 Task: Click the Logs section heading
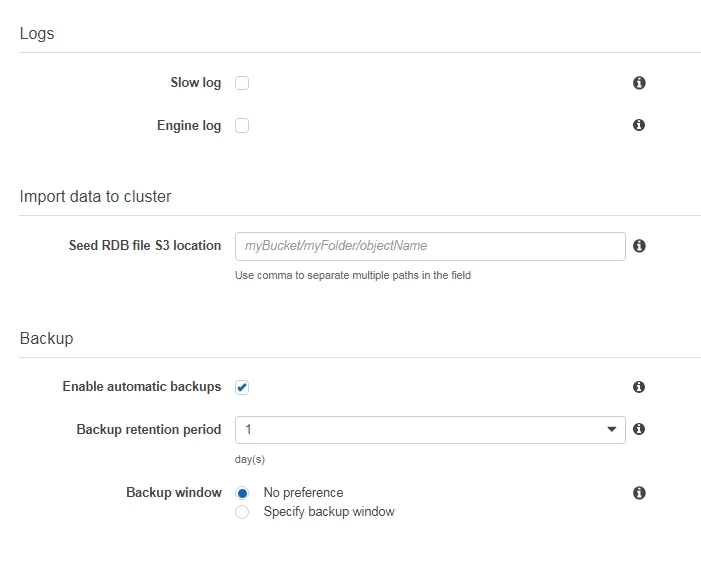(37, 34)
